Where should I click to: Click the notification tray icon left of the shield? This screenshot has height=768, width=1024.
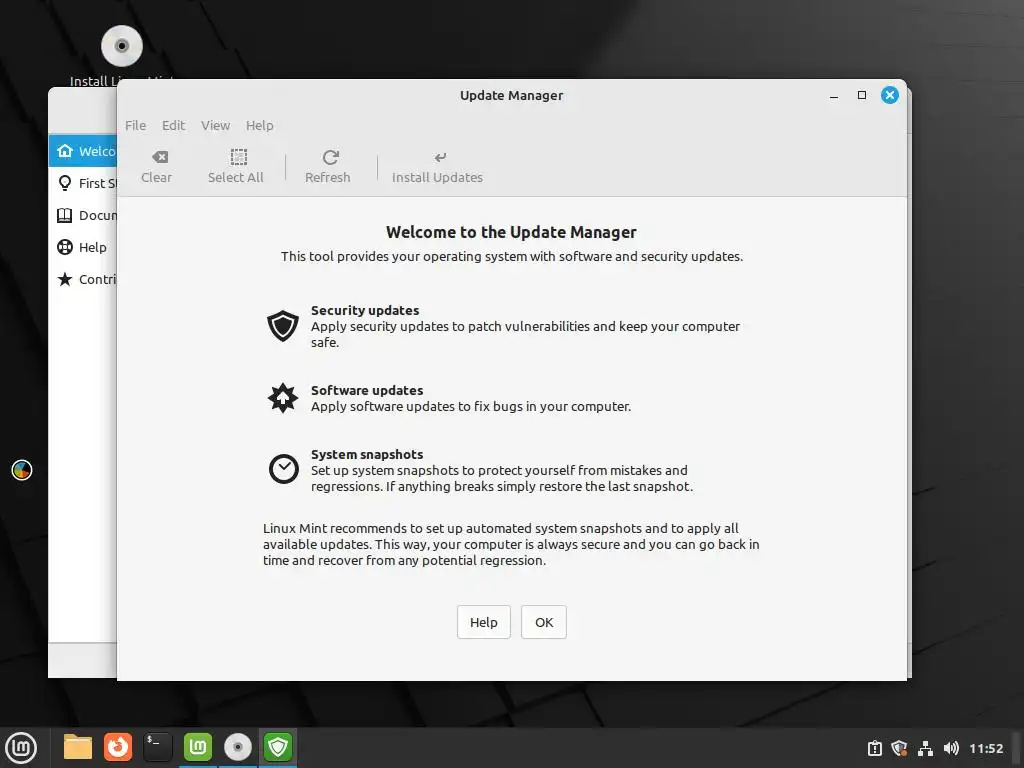pos(874,748)
